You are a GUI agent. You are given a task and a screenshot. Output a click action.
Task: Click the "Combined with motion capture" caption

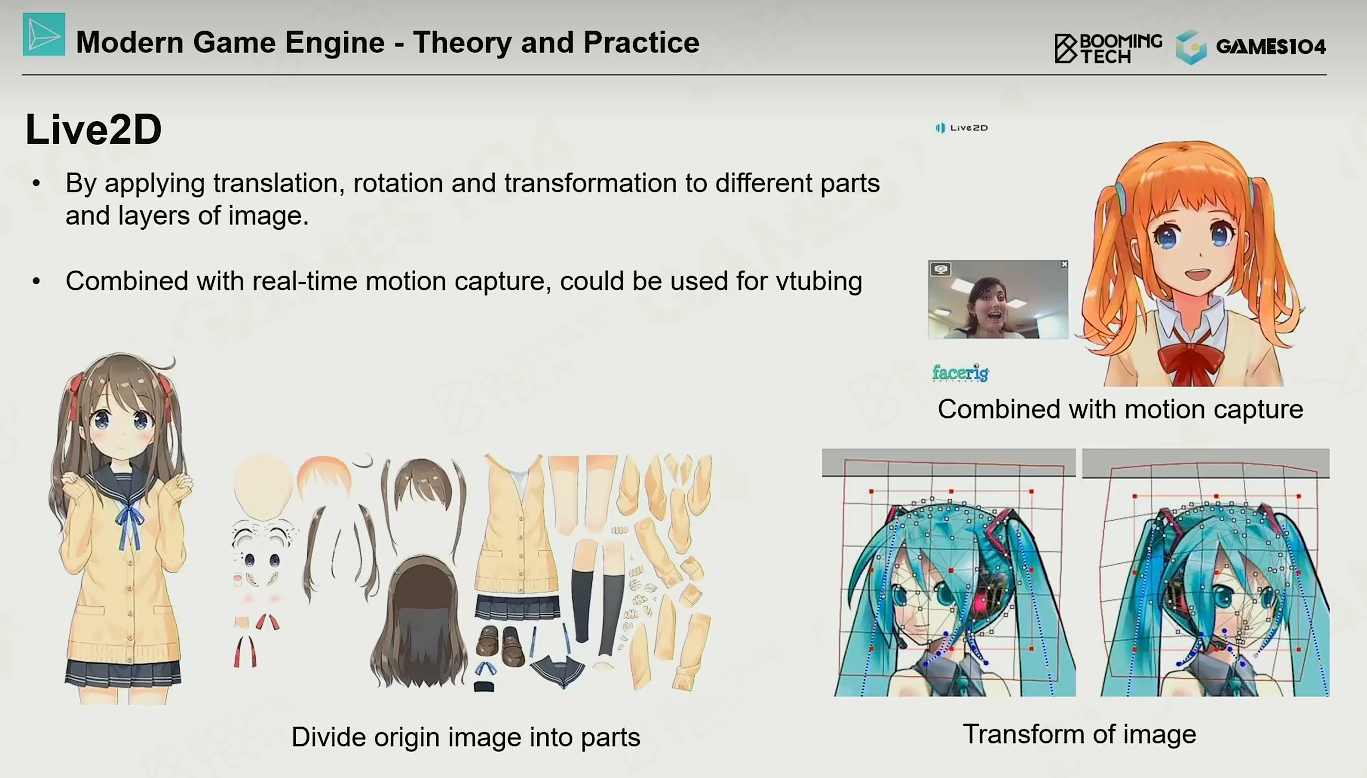point(1120,409)
